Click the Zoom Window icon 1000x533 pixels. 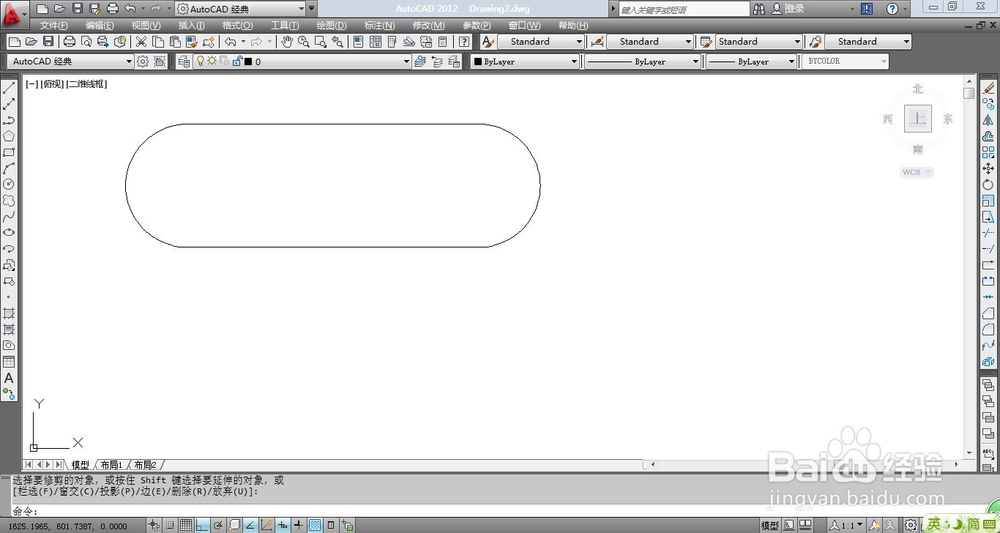click(321, 41)
